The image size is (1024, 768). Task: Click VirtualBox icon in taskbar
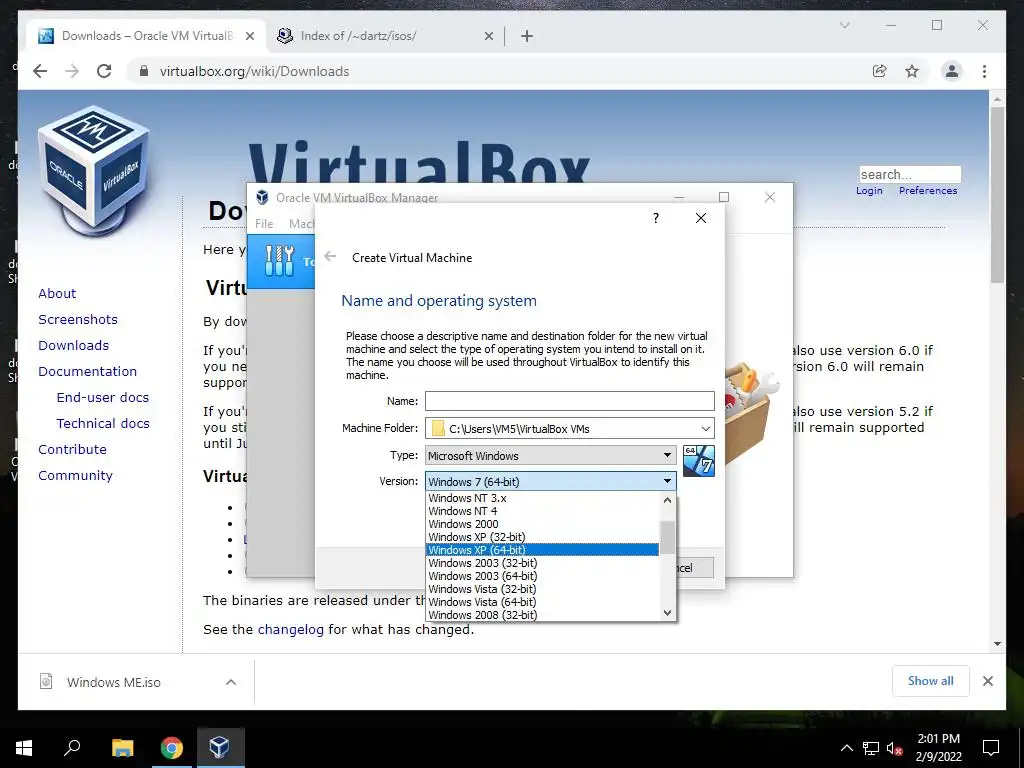click(x=220, y=747)
